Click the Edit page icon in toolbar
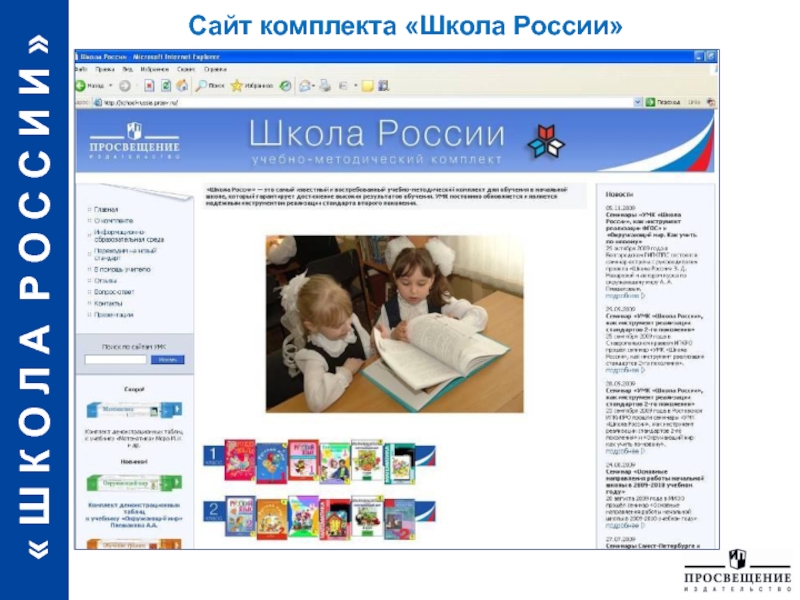The image size is (800, 600). point(343,86)
